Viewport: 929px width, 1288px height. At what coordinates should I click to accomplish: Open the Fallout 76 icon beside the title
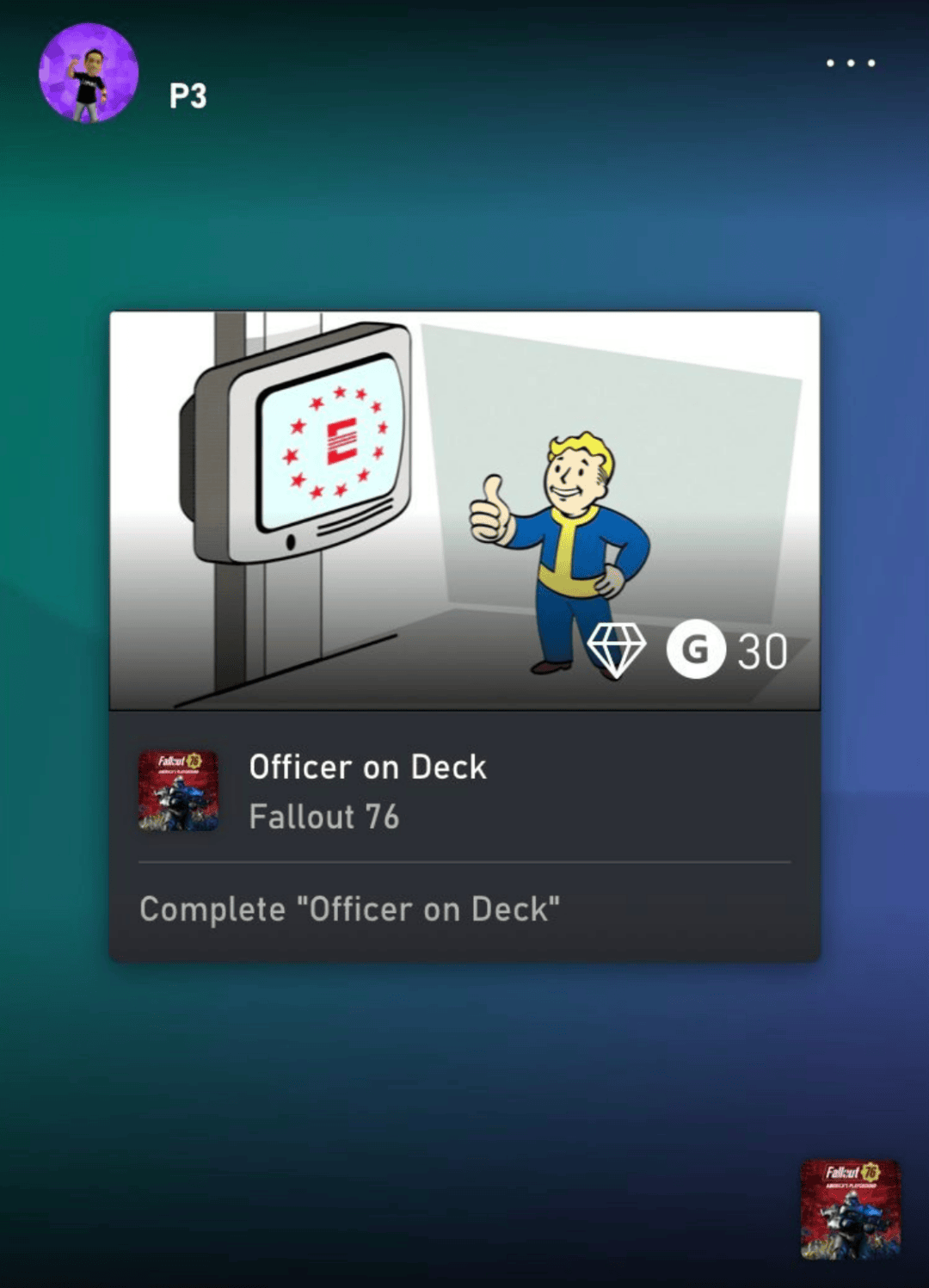click(178, 791)
